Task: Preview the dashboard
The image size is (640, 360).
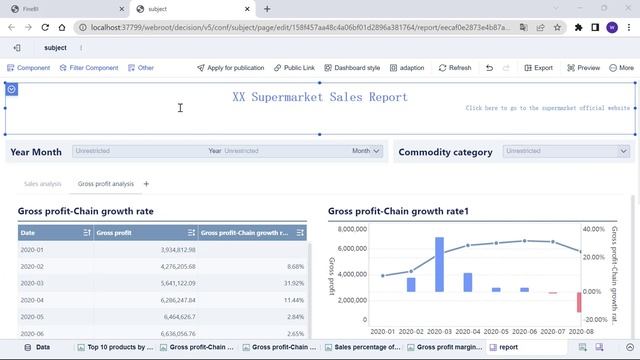Action: point(584,68)
